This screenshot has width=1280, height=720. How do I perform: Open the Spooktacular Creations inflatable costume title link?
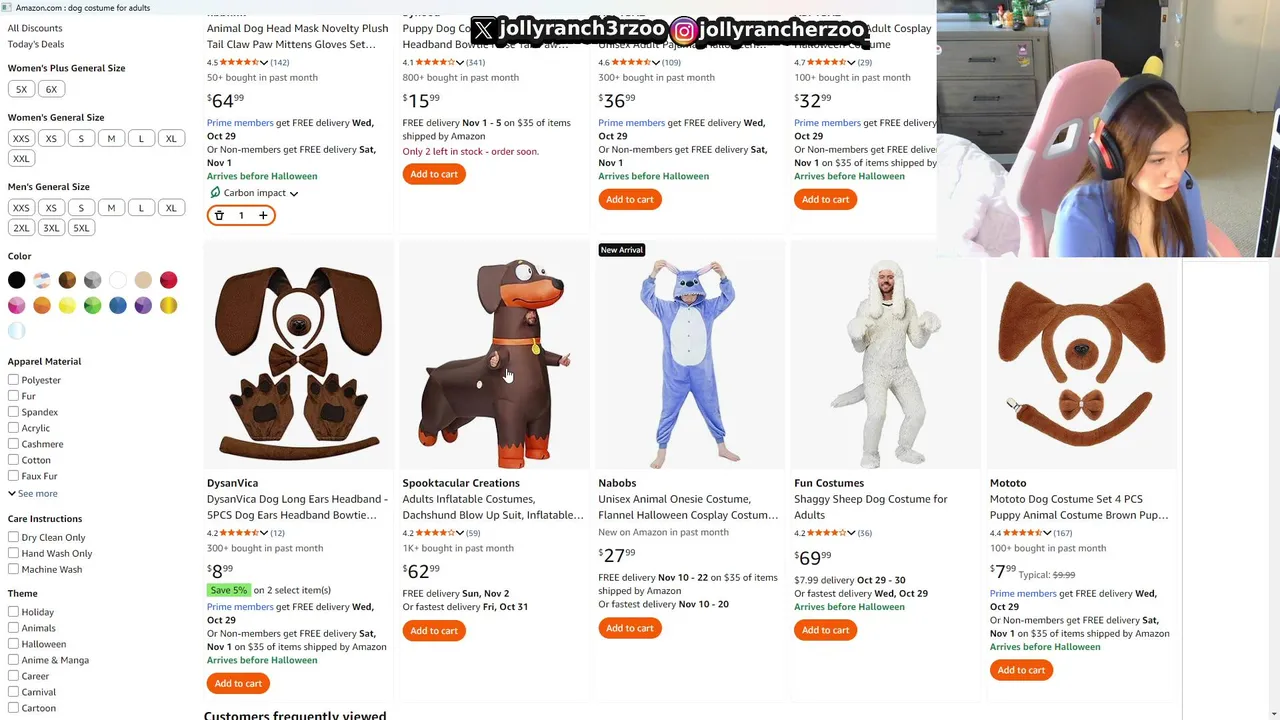[x=493, y=507]
